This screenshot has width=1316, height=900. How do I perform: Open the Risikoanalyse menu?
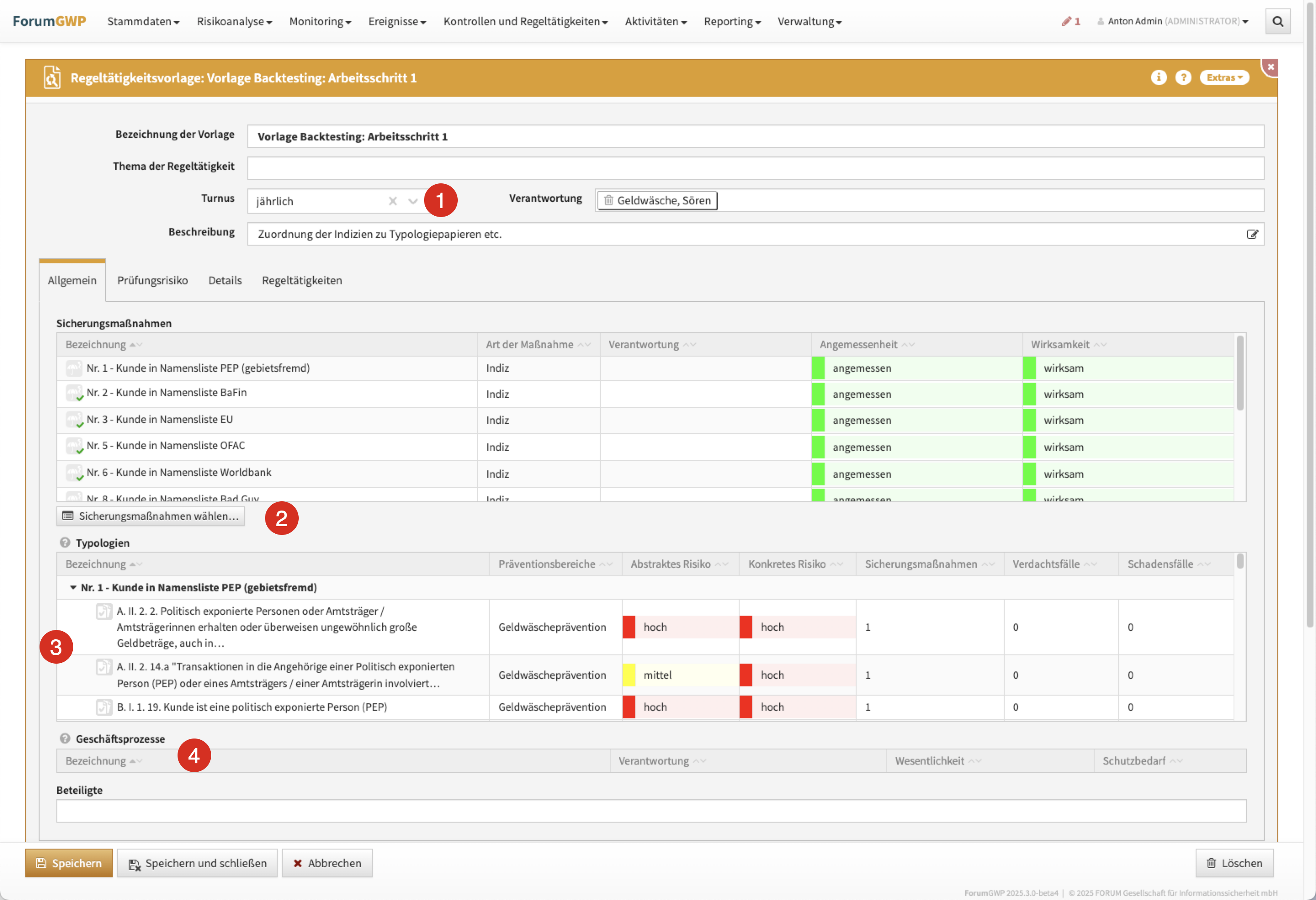(234, 21)
